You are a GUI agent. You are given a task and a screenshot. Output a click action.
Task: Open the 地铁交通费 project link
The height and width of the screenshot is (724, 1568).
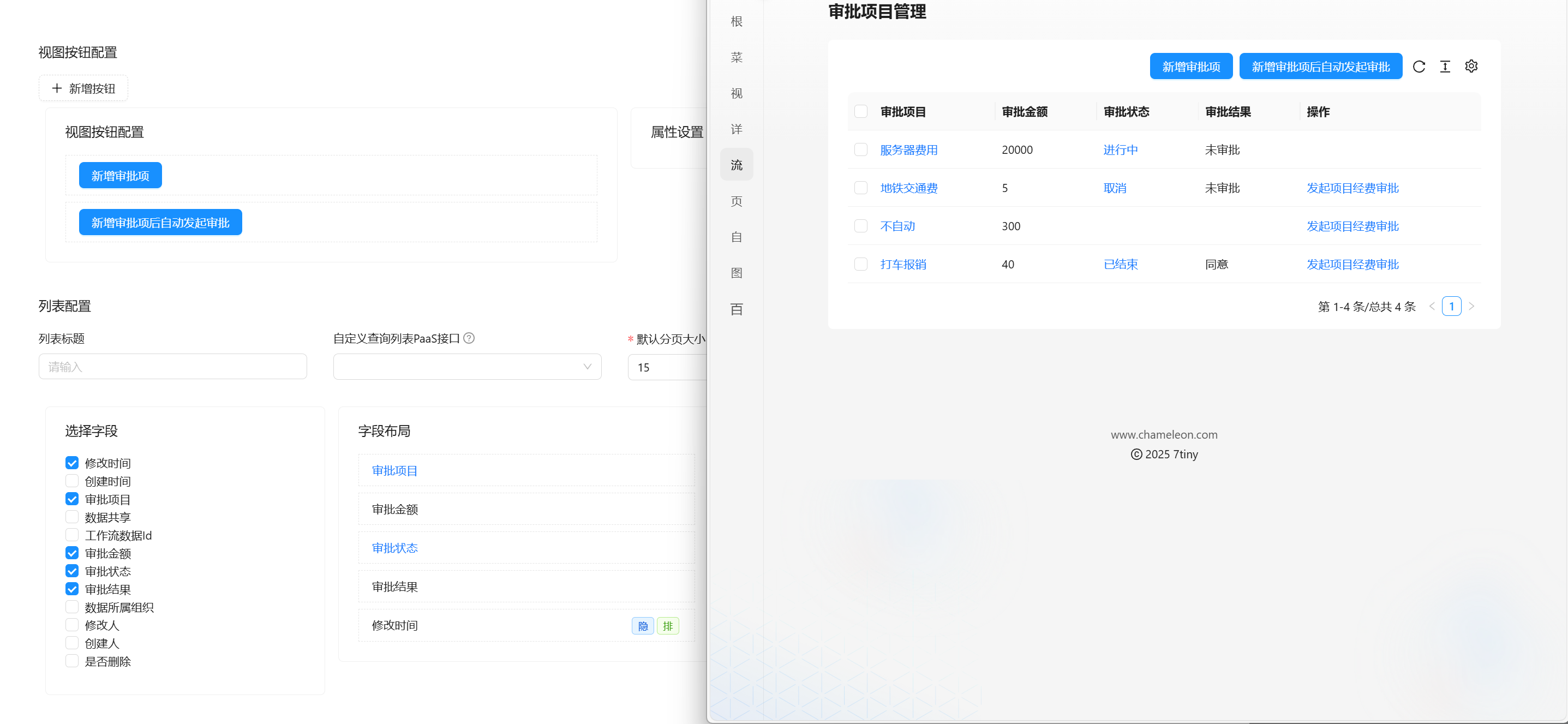pyautogui.click(x=908, y=188)
